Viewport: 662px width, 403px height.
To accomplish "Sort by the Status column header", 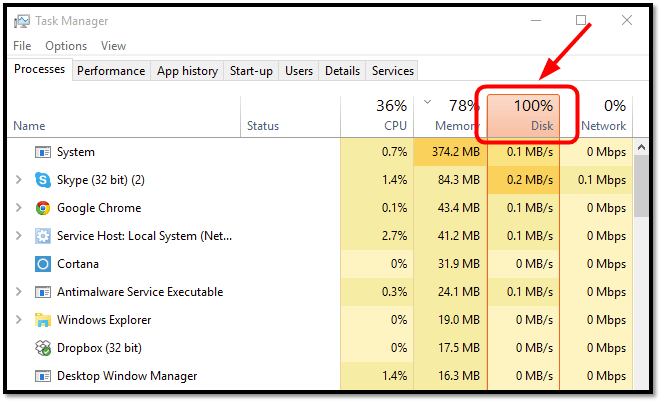I will pos(290,116).
